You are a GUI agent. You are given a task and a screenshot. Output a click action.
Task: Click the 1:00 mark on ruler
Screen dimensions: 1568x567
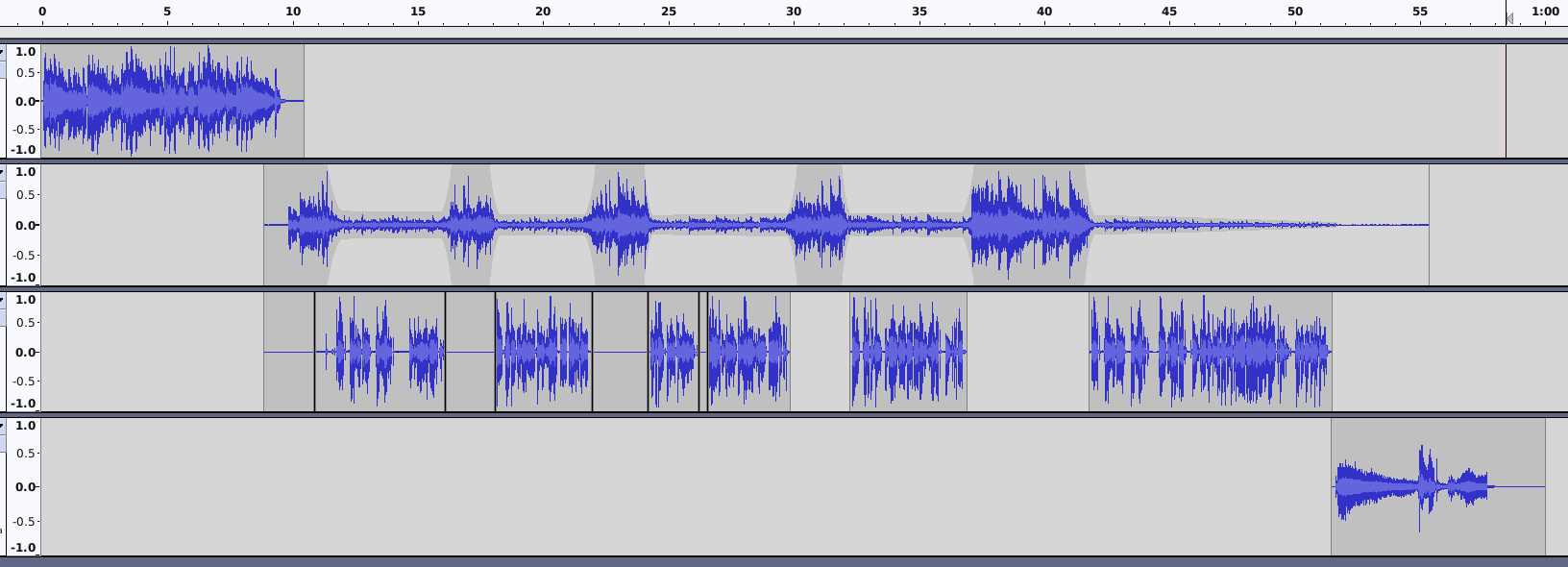[1545, 12]
